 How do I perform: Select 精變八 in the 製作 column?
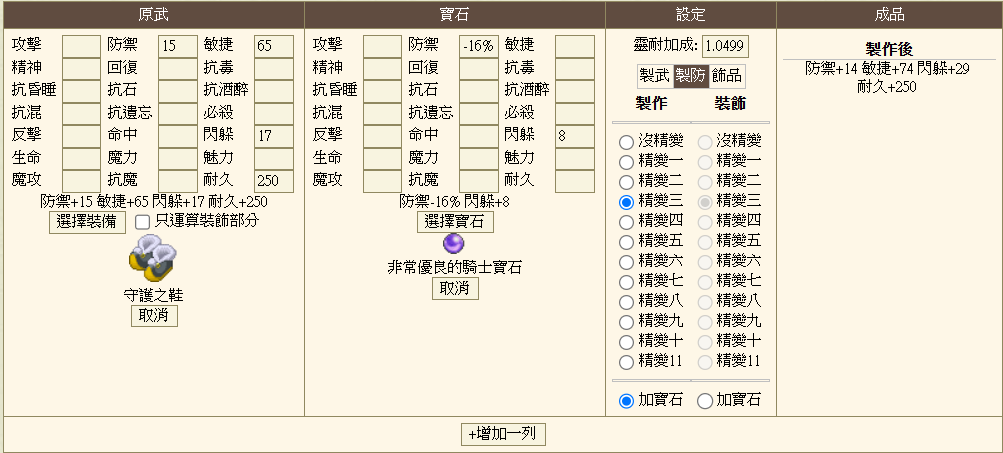pyautogui.click(x=626, y=302)
